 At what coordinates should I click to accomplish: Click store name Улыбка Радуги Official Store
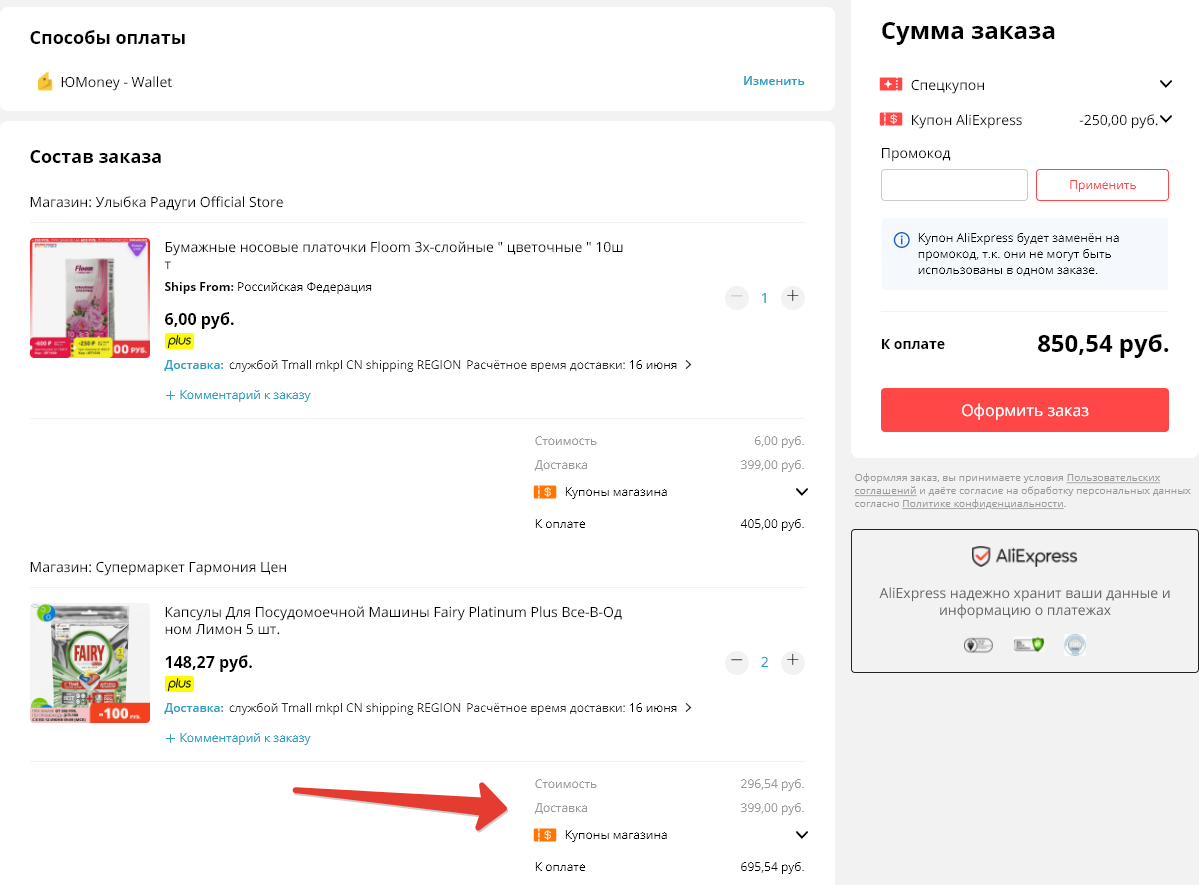pyautogui.click(x=189, y=202)
